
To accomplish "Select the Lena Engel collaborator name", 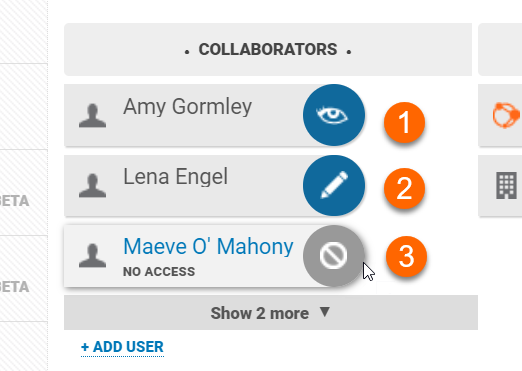I will [176, 176].
